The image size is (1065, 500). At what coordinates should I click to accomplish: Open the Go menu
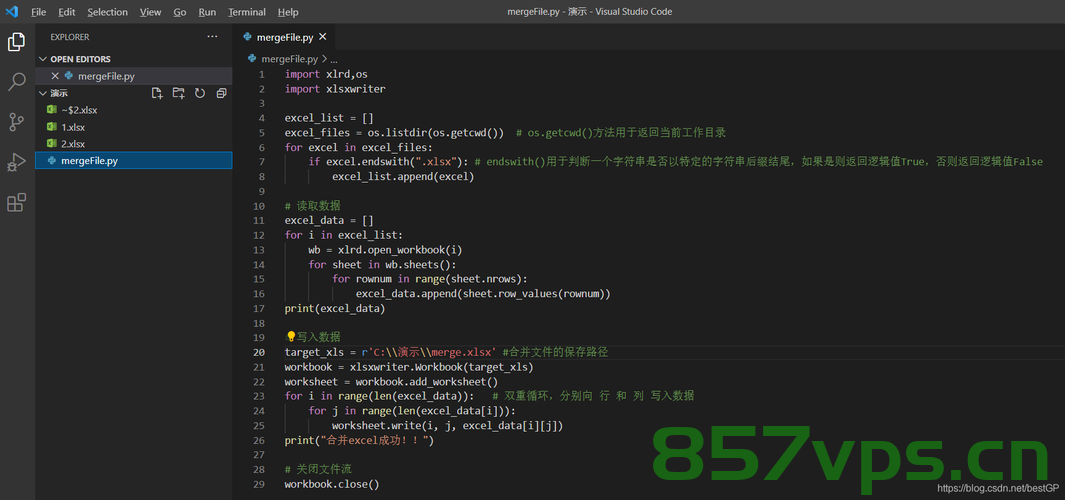pos(180,12)
